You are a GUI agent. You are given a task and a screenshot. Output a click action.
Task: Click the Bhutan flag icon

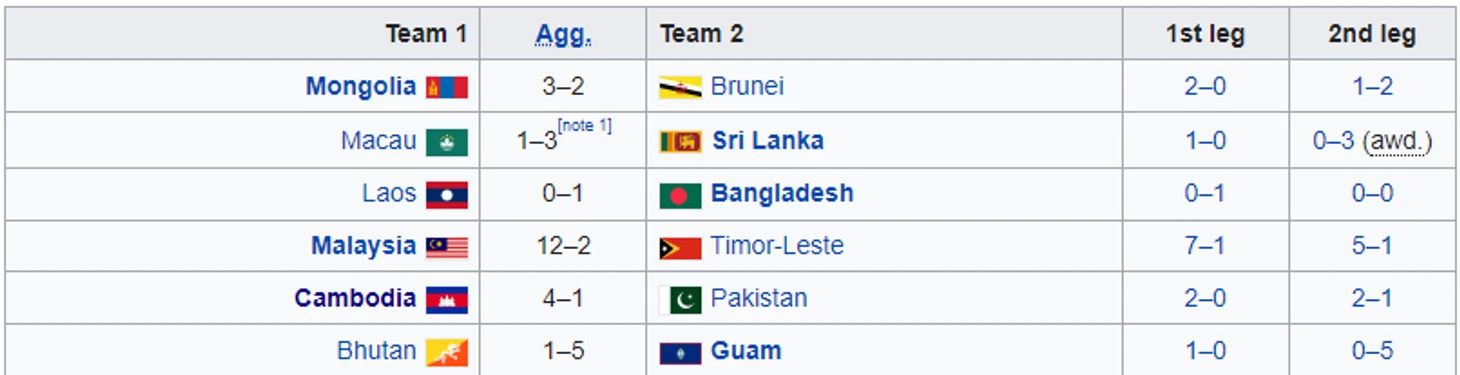click(447, 352)
